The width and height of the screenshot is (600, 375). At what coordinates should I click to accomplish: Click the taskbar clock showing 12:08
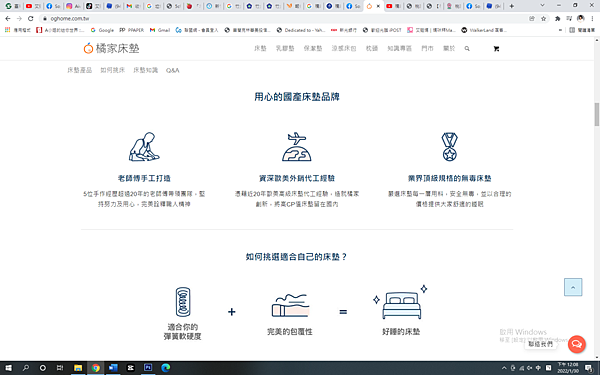(x=568, y=368)
